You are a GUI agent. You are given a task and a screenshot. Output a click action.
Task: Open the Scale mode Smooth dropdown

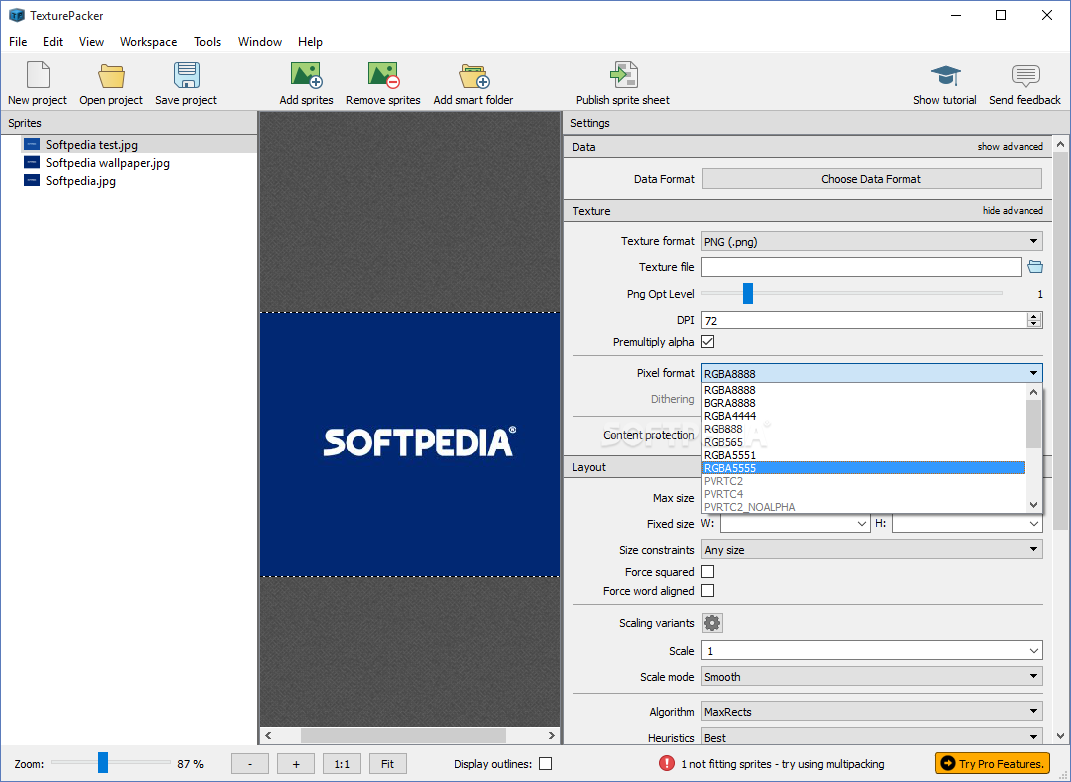coord(872,677)
